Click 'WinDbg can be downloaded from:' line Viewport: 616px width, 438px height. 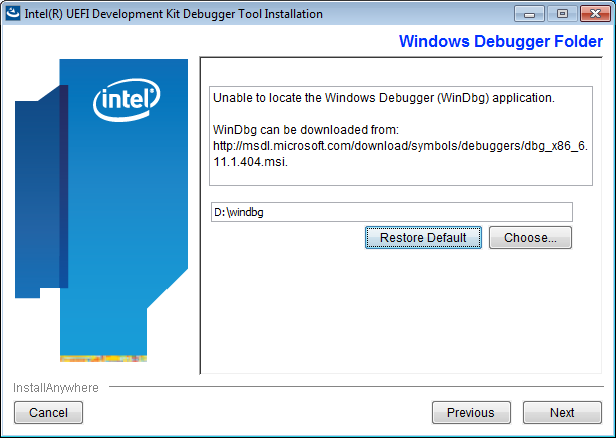pyautogui.click(x=306, y=130)
